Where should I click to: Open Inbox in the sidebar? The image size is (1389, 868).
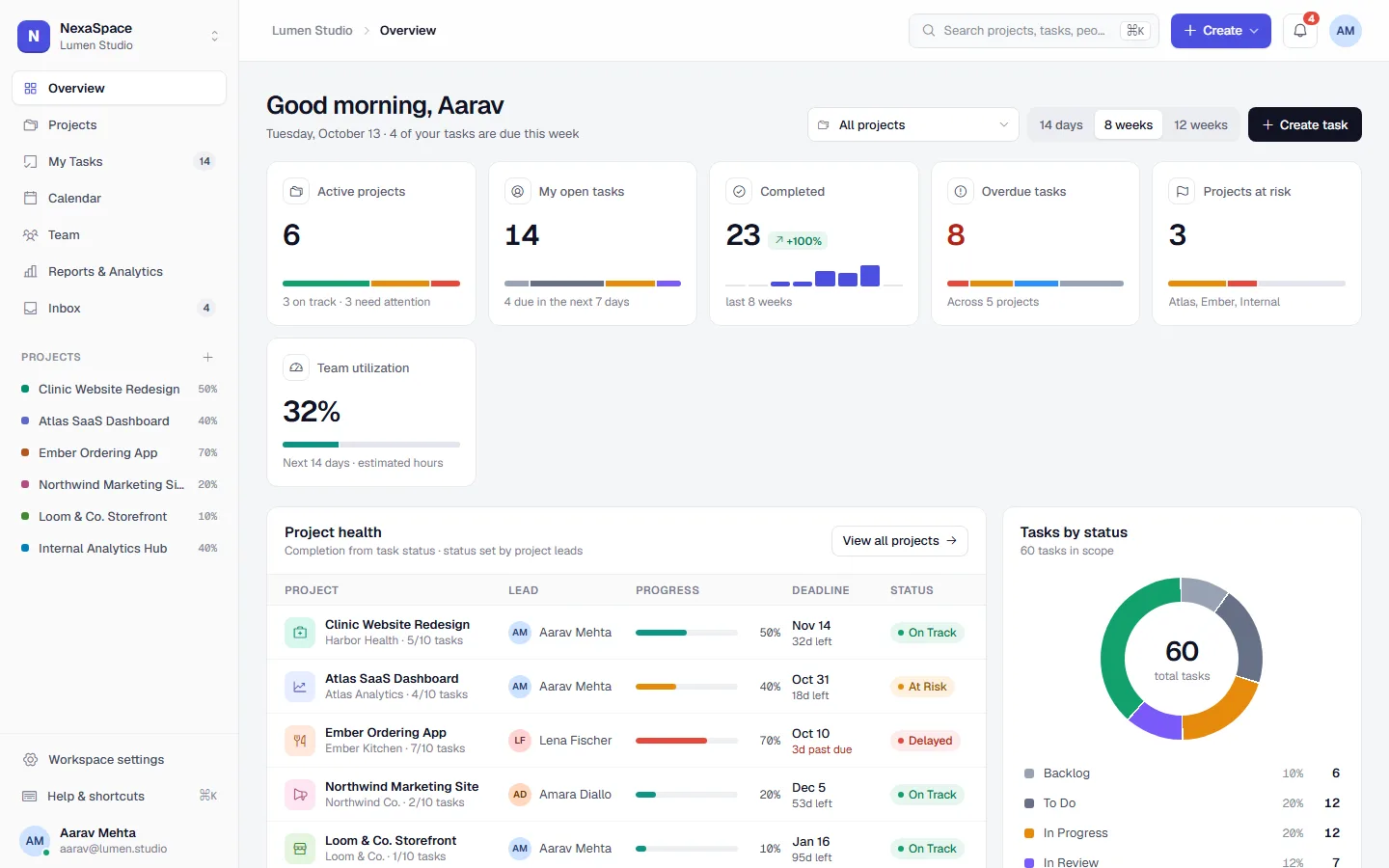point(120,308)
